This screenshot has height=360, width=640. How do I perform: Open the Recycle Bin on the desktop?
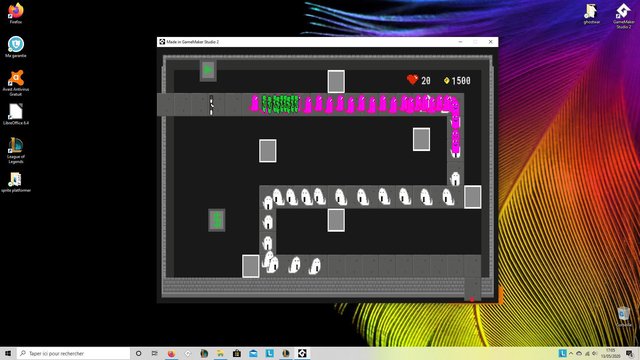pyautogui.click(x=623, y=317)
